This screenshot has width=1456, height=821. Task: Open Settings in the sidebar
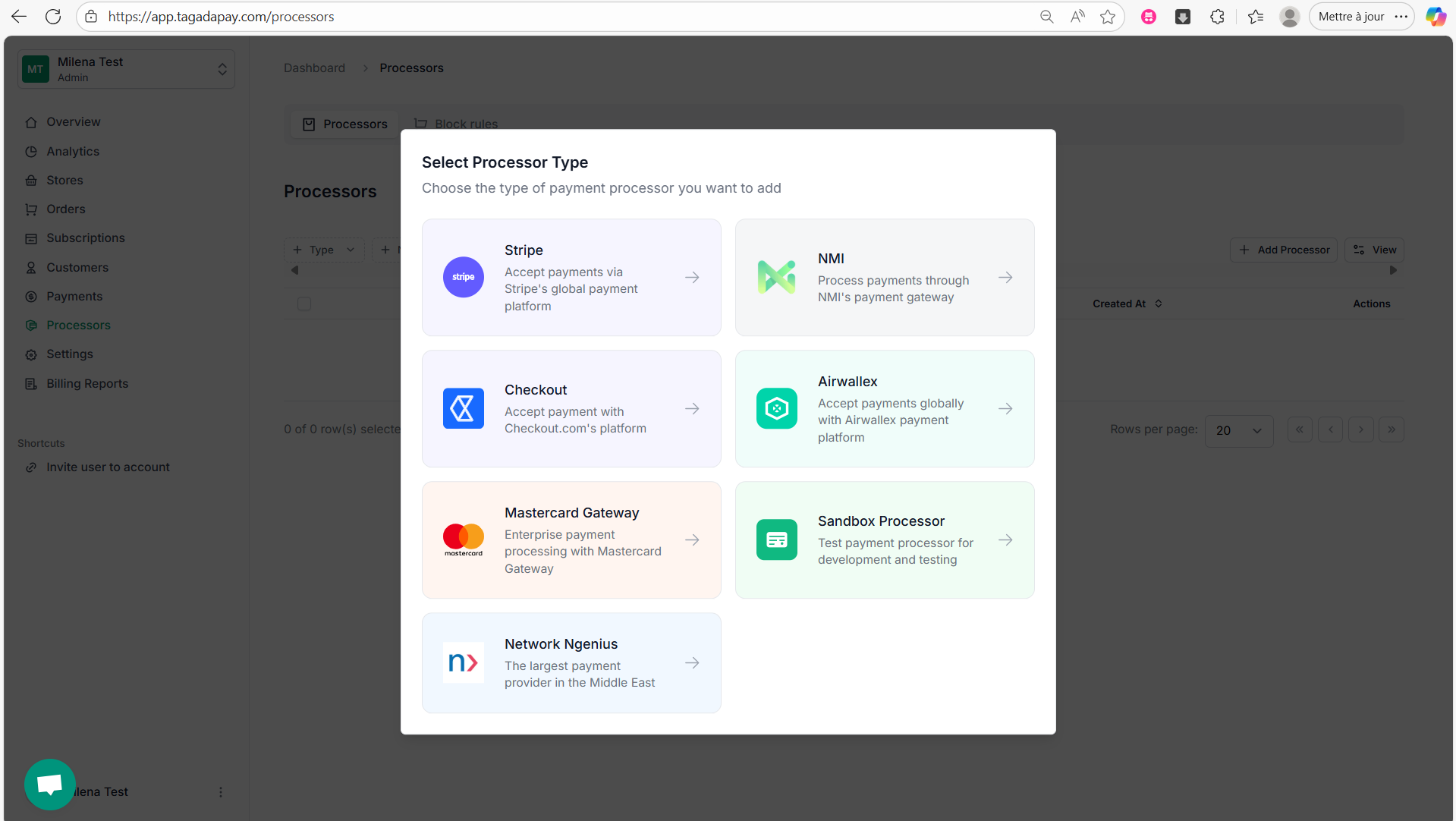point(69,354)
